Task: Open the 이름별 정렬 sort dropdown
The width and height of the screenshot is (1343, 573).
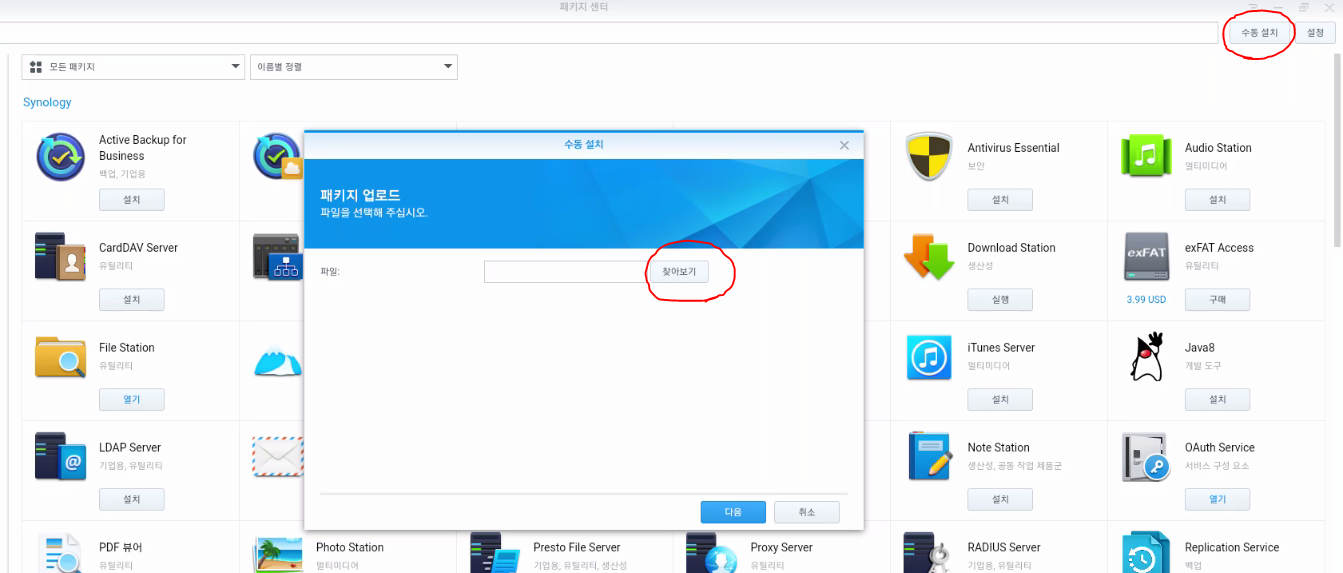Action: (x=354, y=67)
